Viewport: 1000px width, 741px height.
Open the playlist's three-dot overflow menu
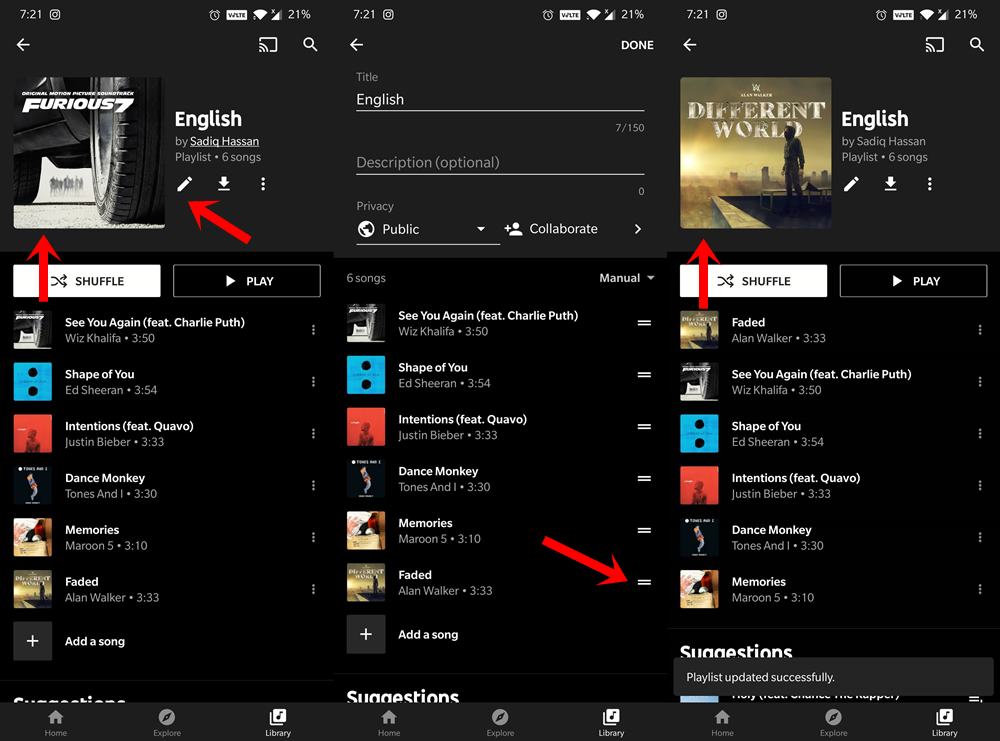263,184
